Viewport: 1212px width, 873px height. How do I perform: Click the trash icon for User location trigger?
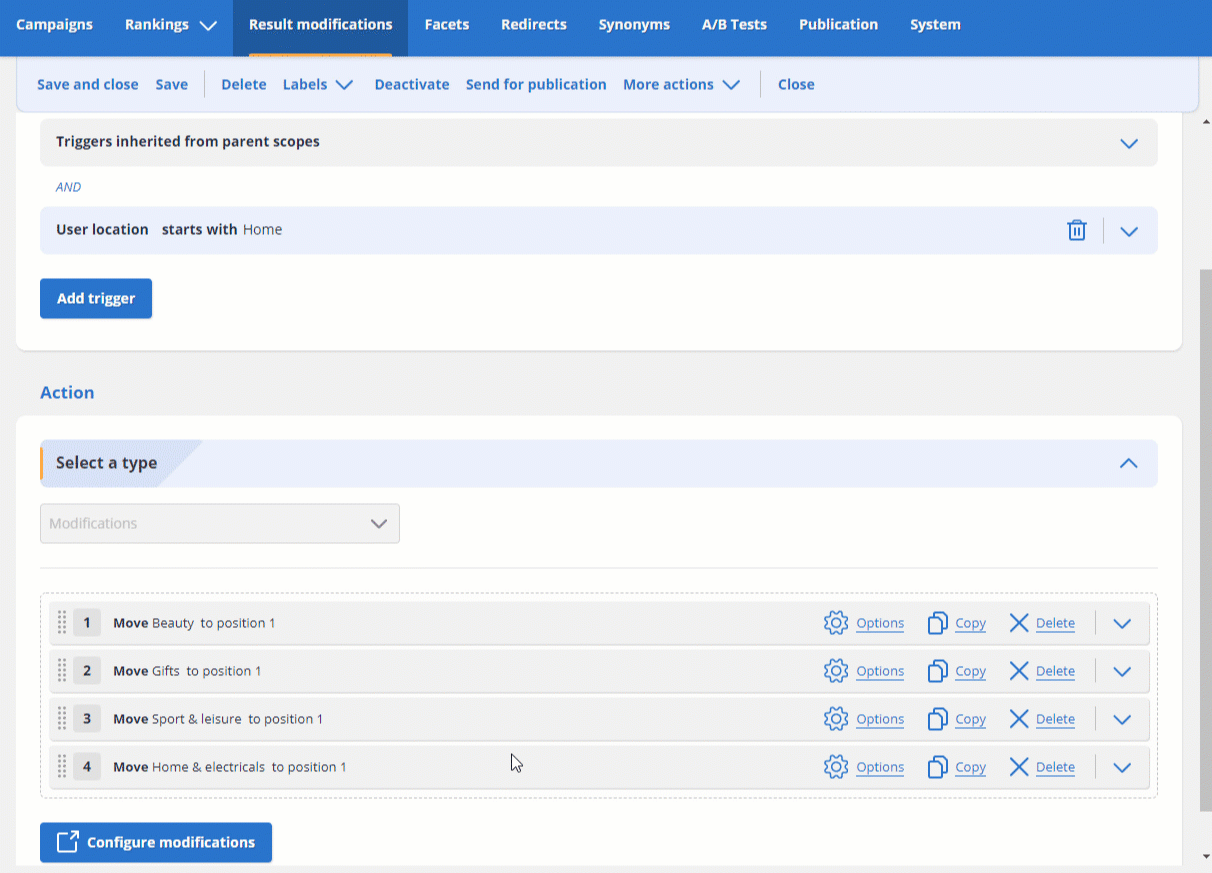[1077, 230]
